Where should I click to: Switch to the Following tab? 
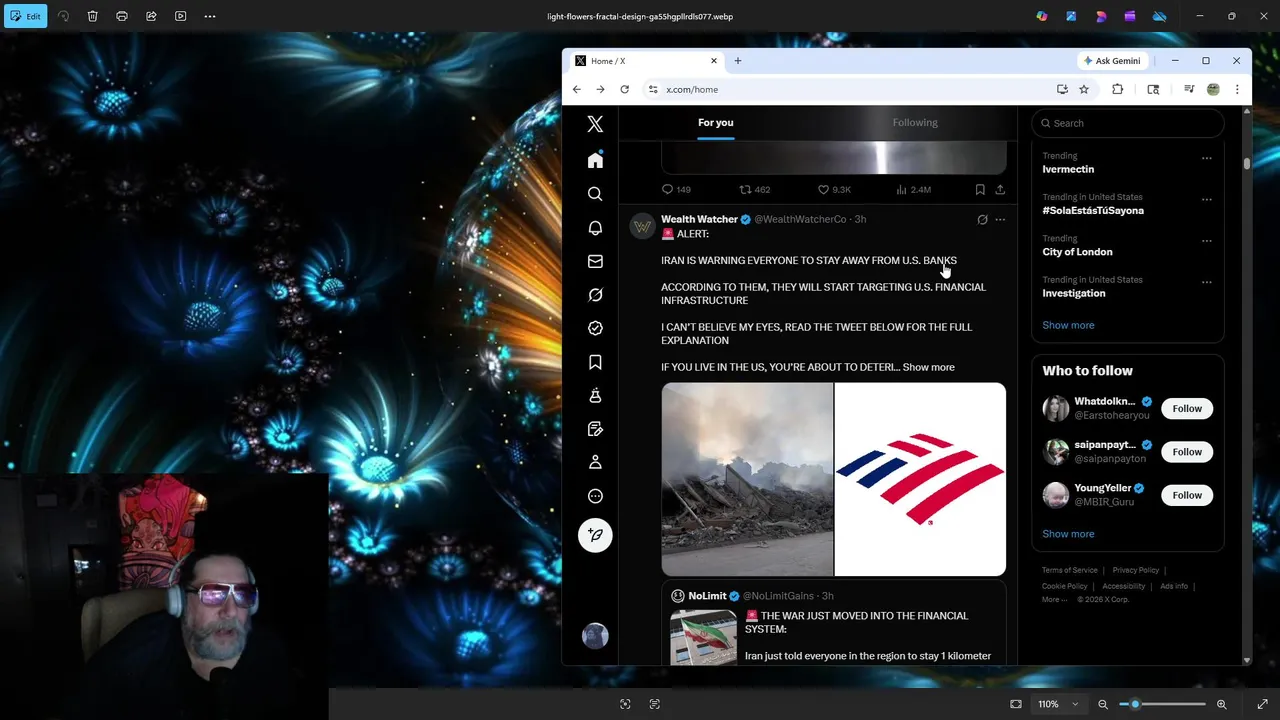[915, 122]
